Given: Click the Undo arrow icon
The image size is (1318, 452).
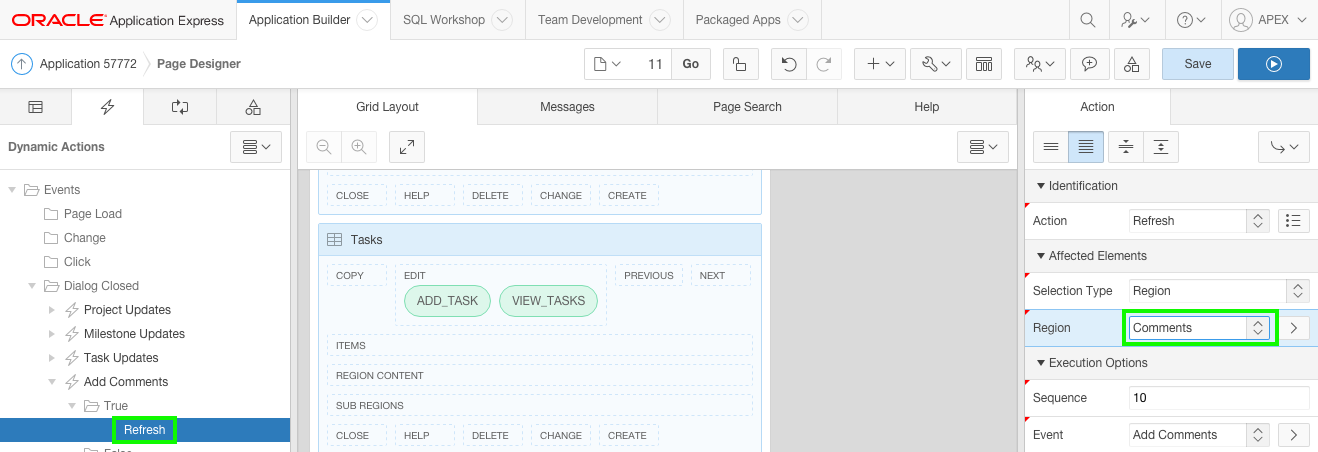Looking at the screenshot, I should 789,64.
